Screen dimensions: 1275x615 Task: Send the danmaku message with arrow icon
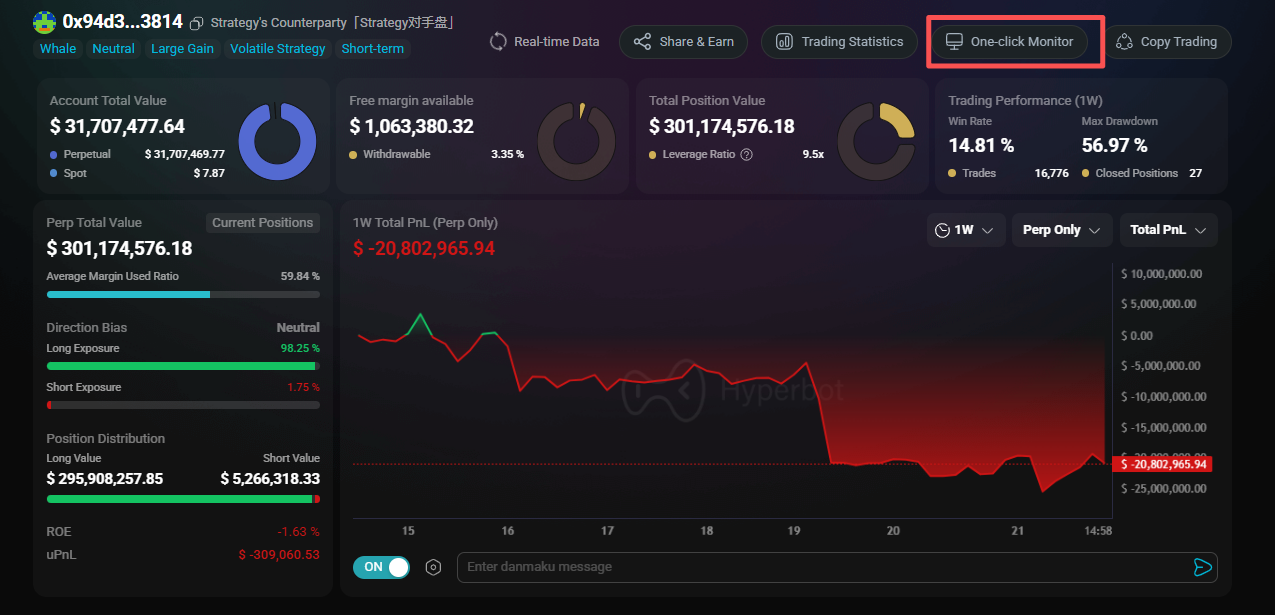click(x=1202, y=567)
